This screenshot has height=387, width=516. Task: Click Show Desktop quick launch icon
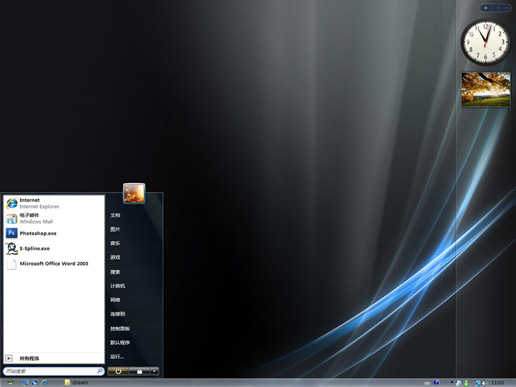pyautogui.click(x=26, y=382)
